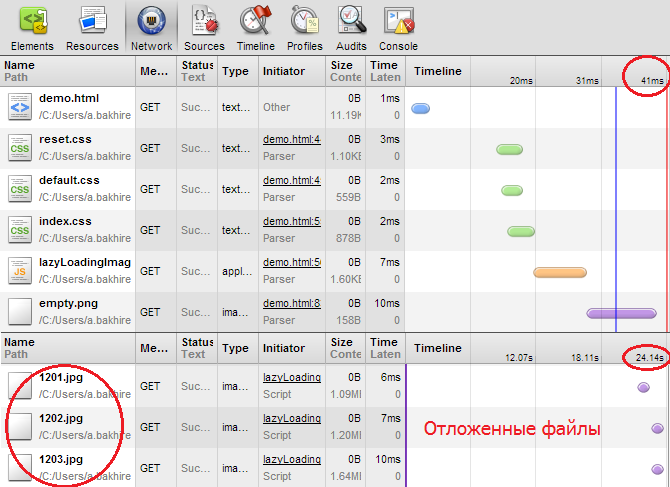Select the reset.css file name
Screen dimensions: 670x487
(65, 139)
